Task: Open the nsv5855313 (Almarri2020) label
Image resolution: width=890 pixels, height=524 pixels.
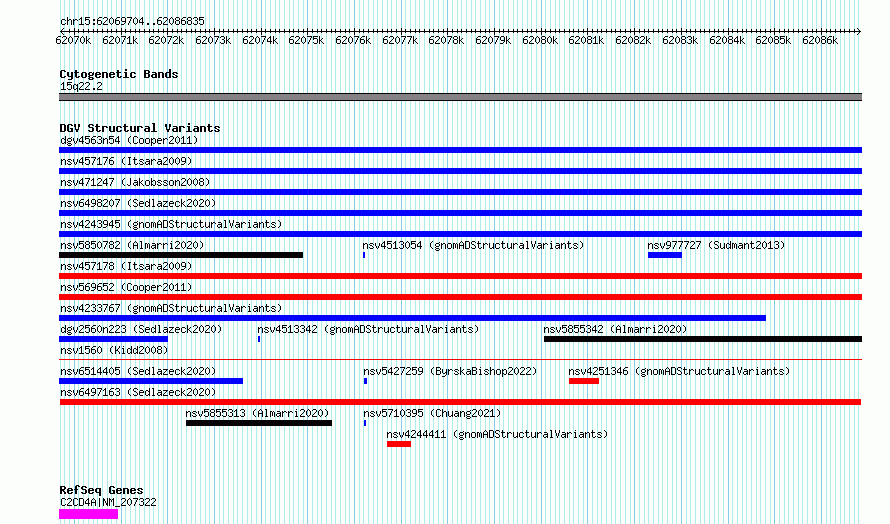Action: [258, 413]
